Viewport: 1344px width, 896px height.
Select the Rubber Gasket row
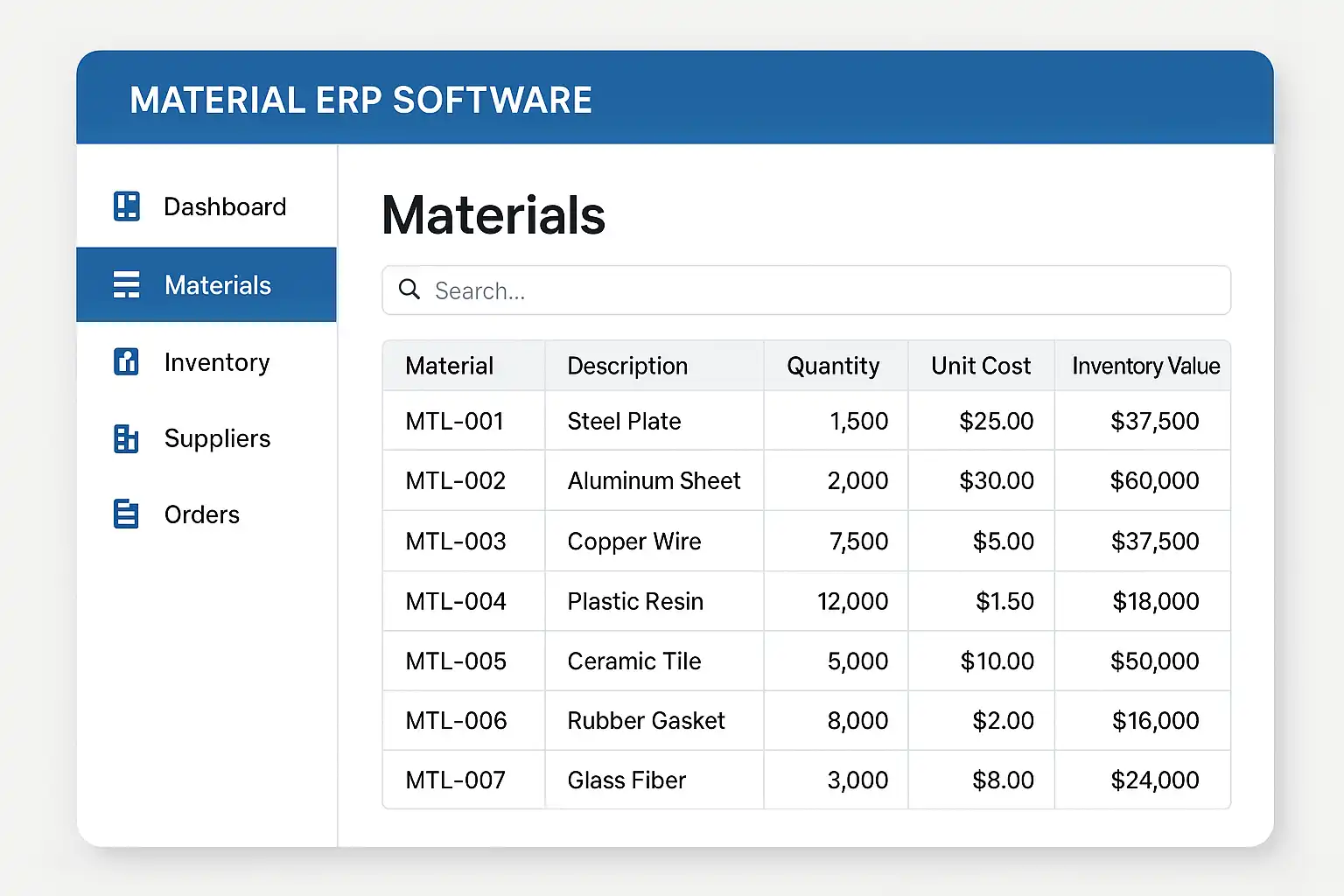[x=646, y=720]
